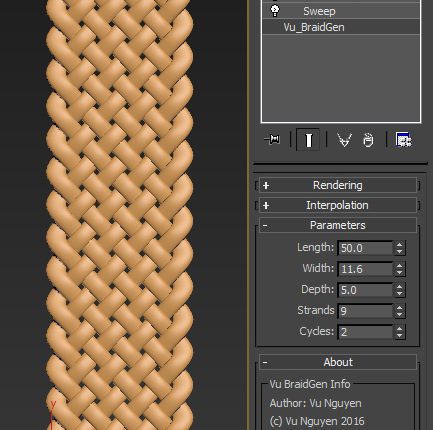Click the '(c) Vu Nguyen 2016' text
Screen dimensions: 433x430
[x=317, y=421]
